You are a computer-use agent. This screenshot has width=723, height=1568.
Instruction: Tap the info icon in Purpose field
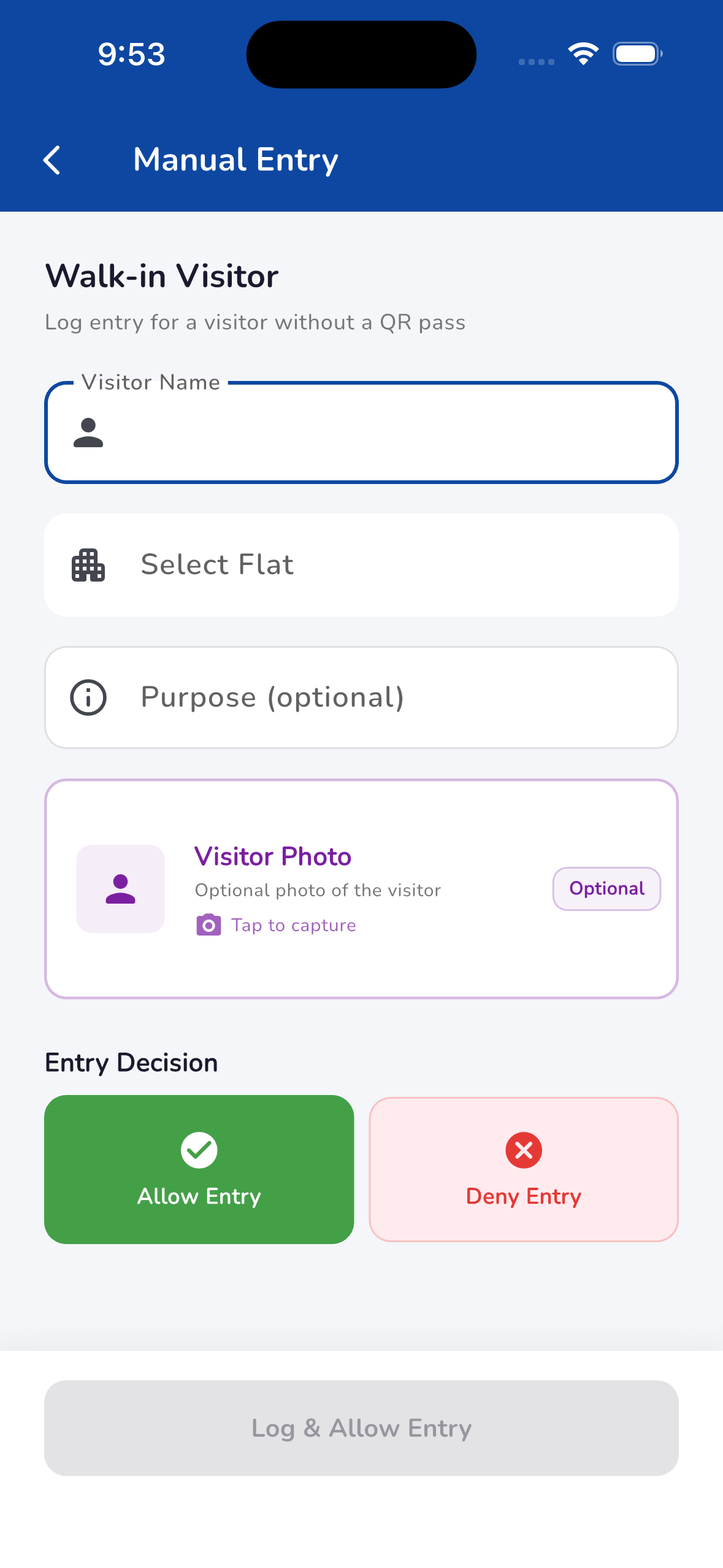(88, 698)
